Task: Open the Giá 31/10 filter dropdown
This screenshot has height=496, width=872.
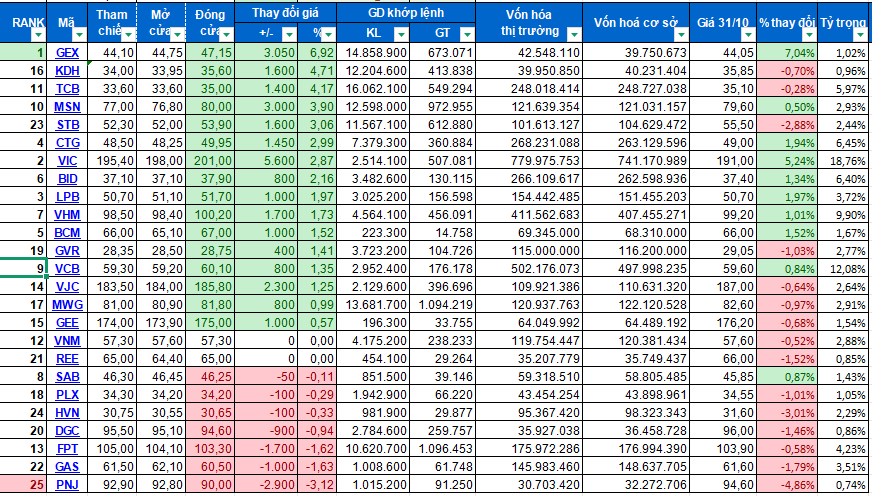Action: point(750,36)
